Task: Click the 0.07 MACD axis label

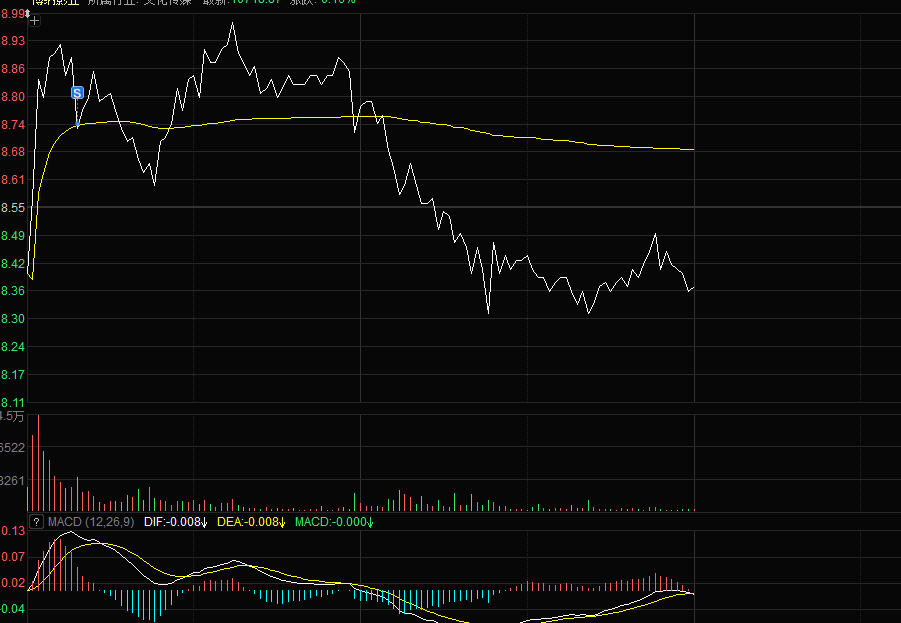Action: (x=13, y=556)
